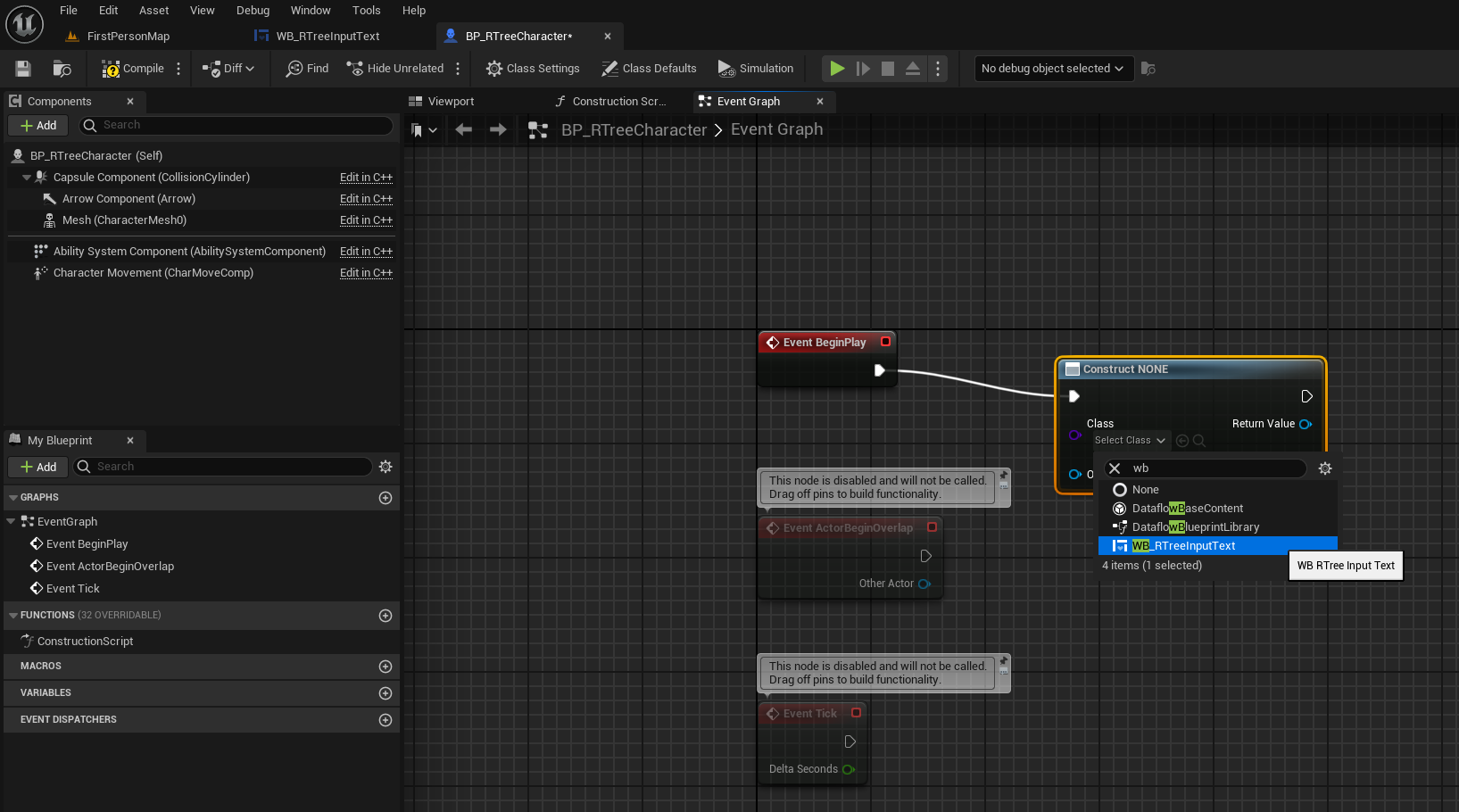Select DataflowBaseContent class
Image resolution: width=1459 pixels, height=812 pixels.
1218,509
